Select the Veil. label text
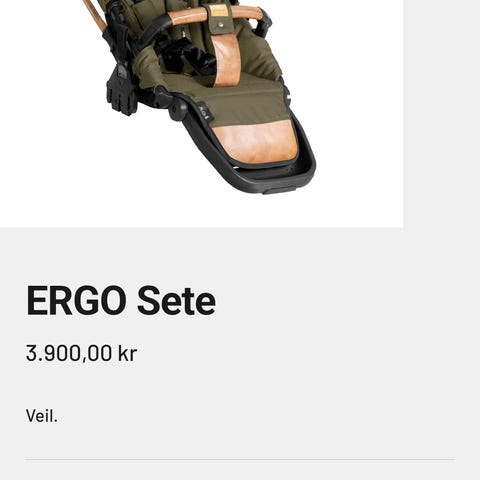This screenshot has height=480, width=480. click(42, 416)
